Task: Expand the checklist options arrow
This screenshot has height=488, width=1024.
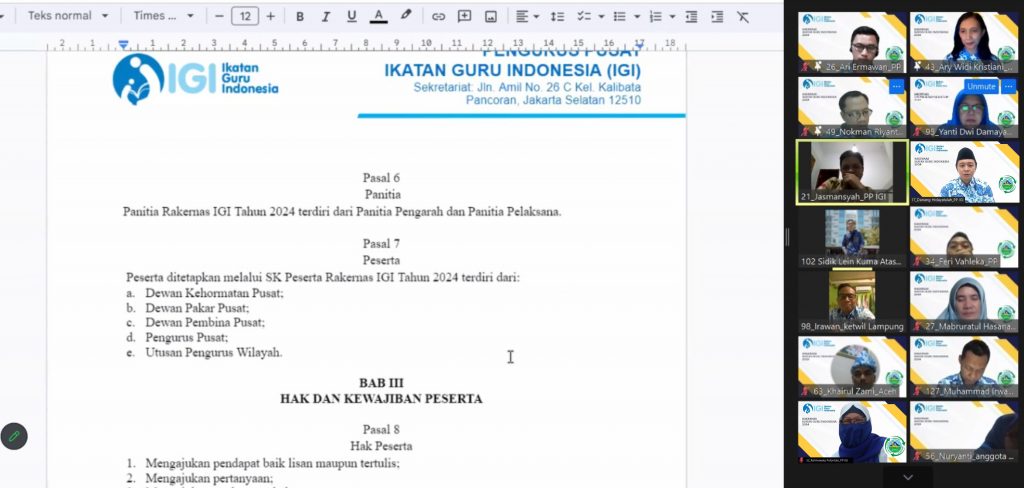Action: pyautogui.click(x=601, y=17)
